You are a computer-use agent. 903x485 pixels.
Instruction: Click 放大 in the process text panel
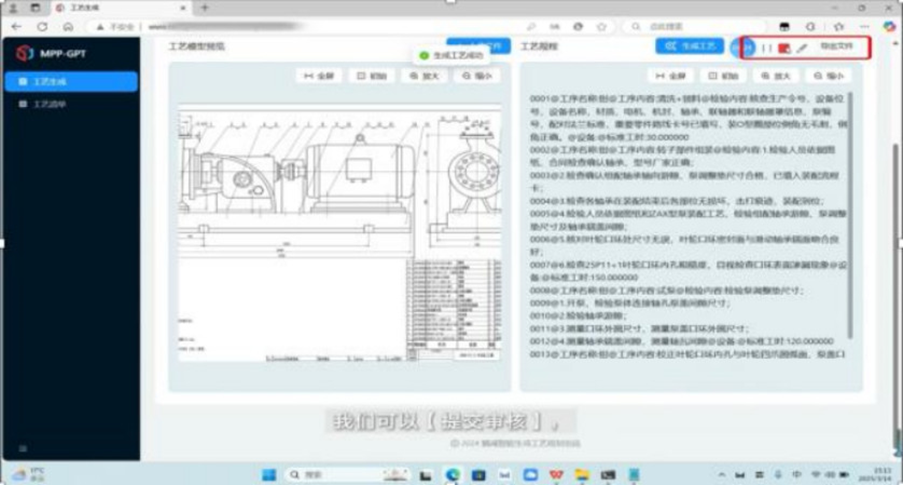click(x=776, y=76)
